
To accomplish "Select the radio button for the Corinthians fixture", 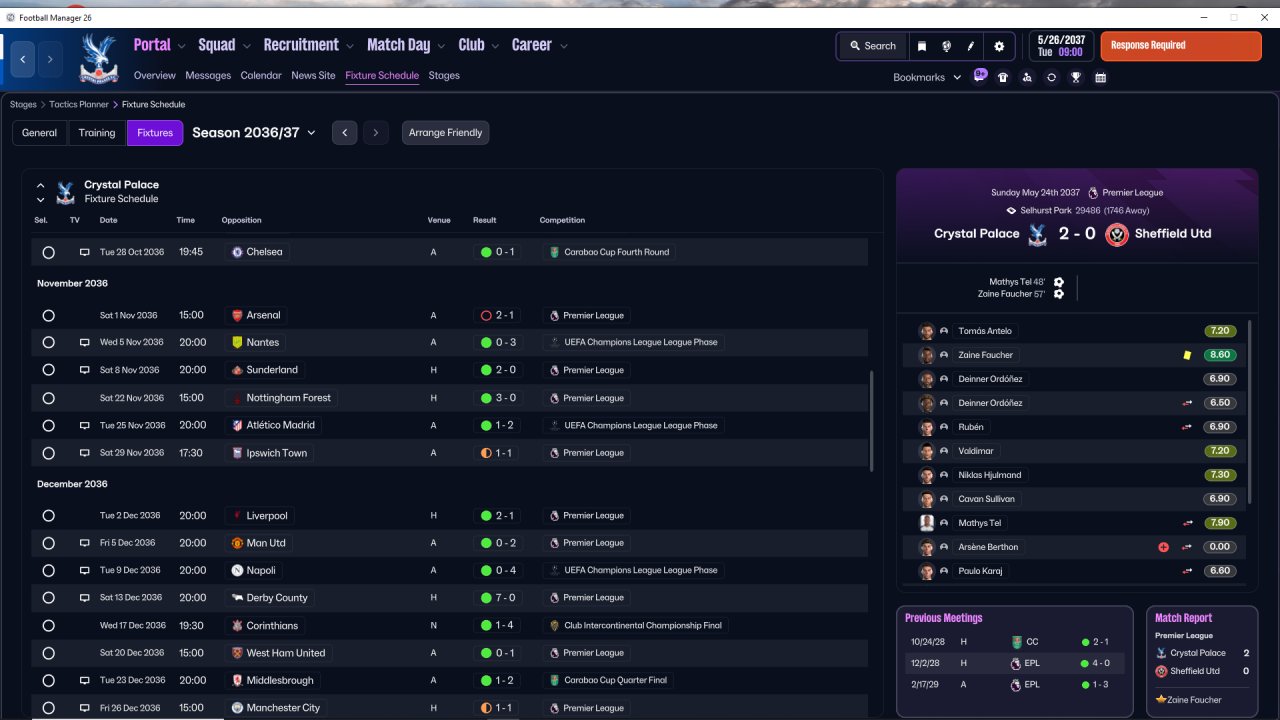I will [x=48, y=626].
